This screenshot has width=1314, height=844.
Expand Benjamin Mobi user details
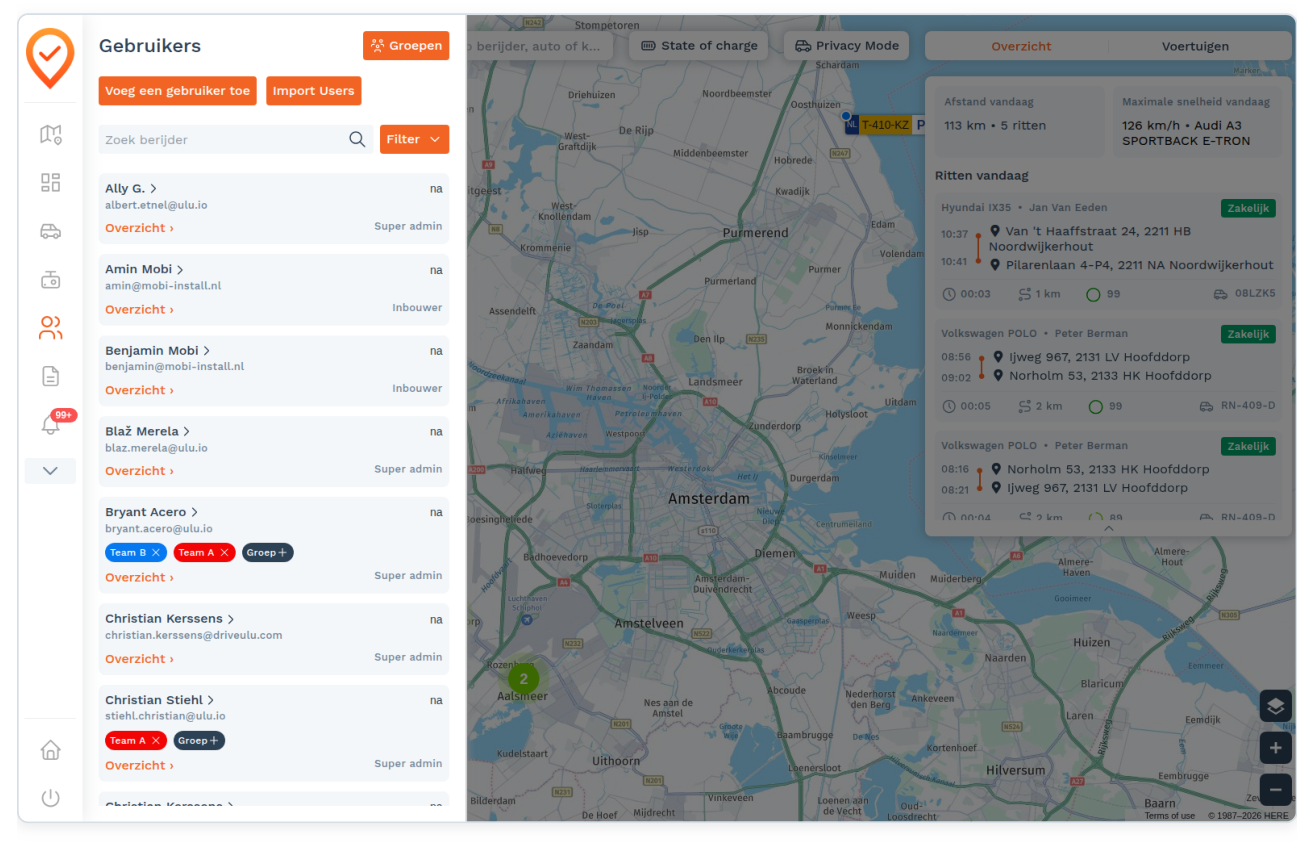(x=157, y=350)
